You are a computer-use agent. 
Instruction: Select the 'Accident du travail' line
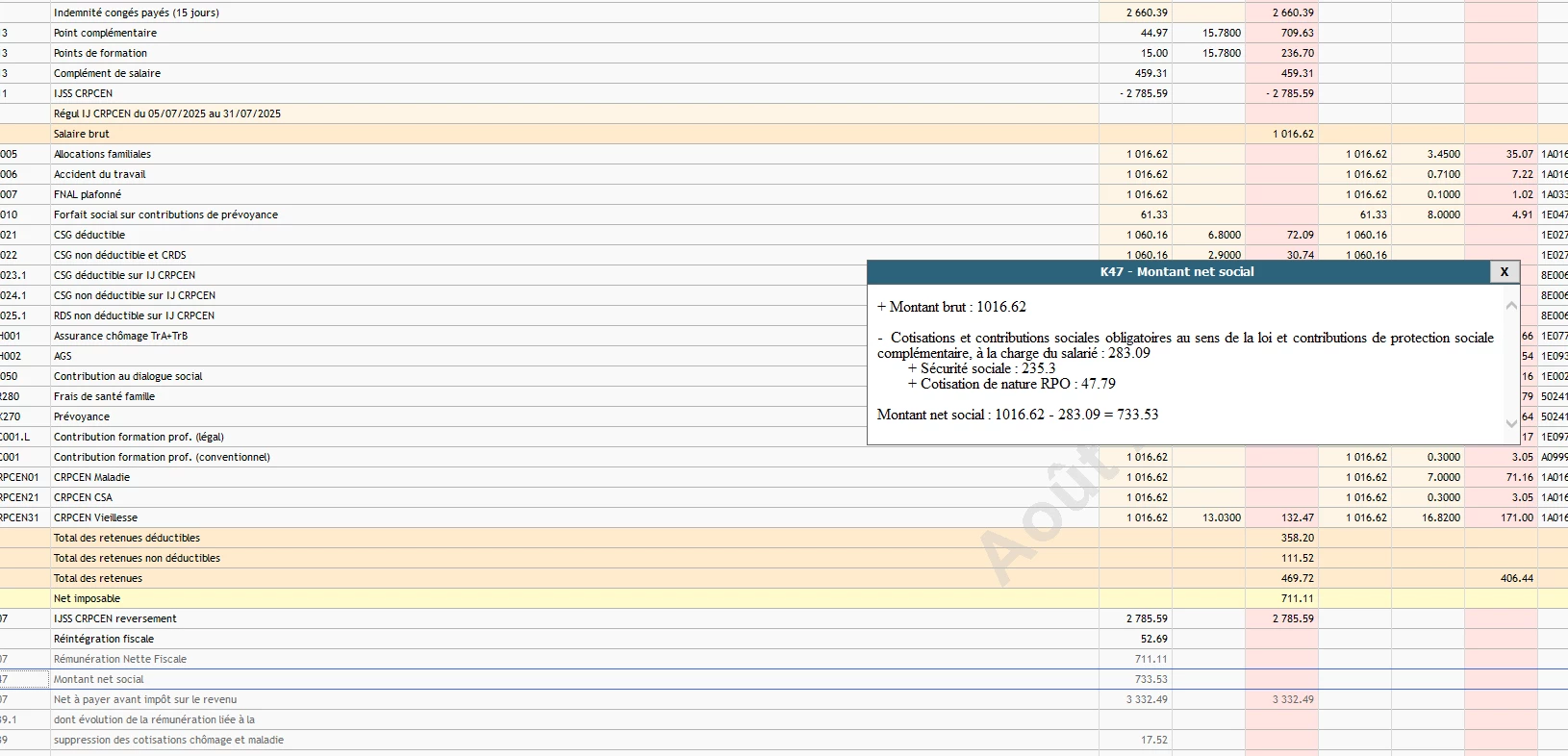100,174
